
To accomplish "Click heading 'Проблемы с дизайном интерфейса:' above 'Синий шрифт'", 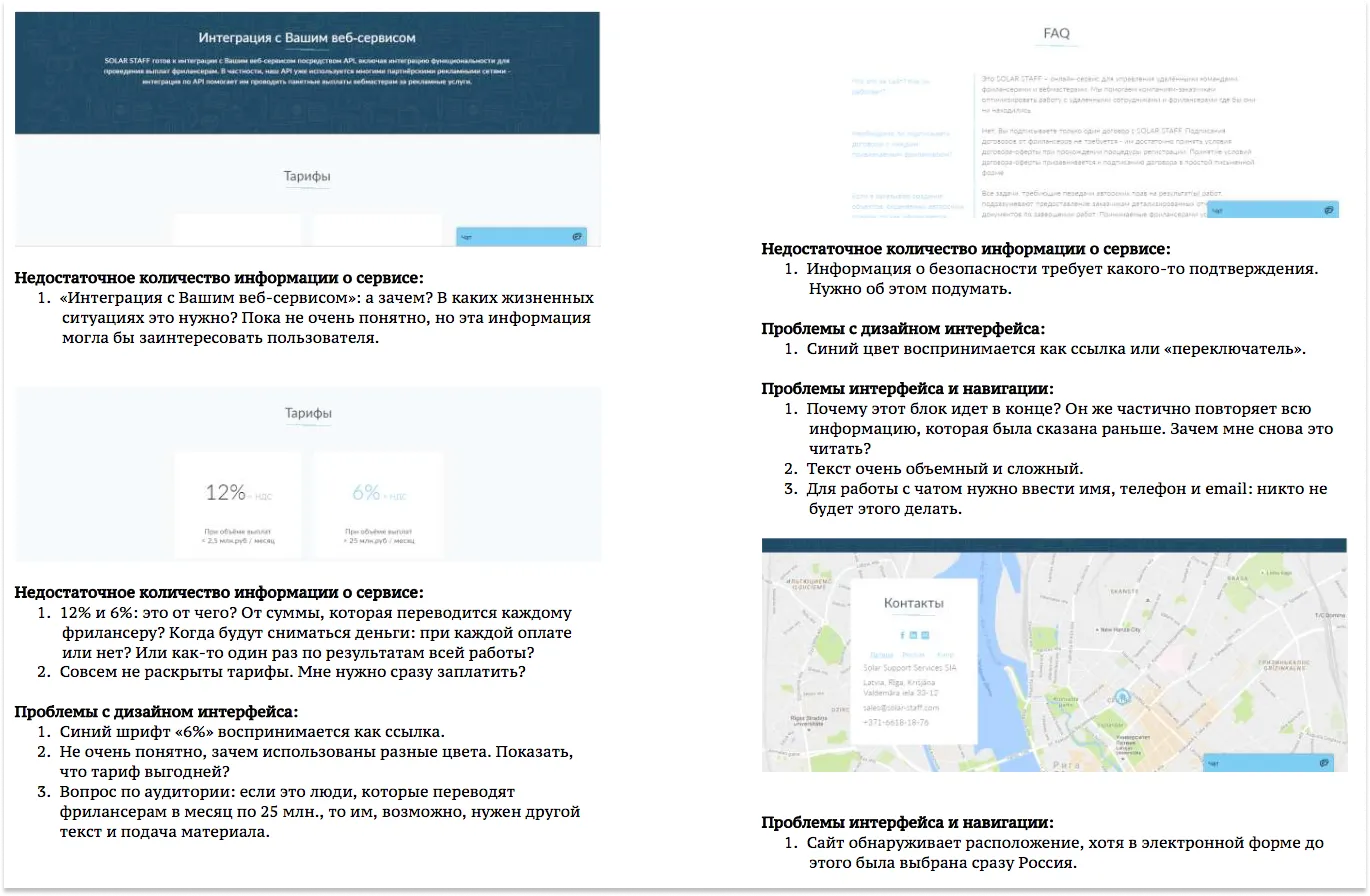I will (x=156, y=712).
